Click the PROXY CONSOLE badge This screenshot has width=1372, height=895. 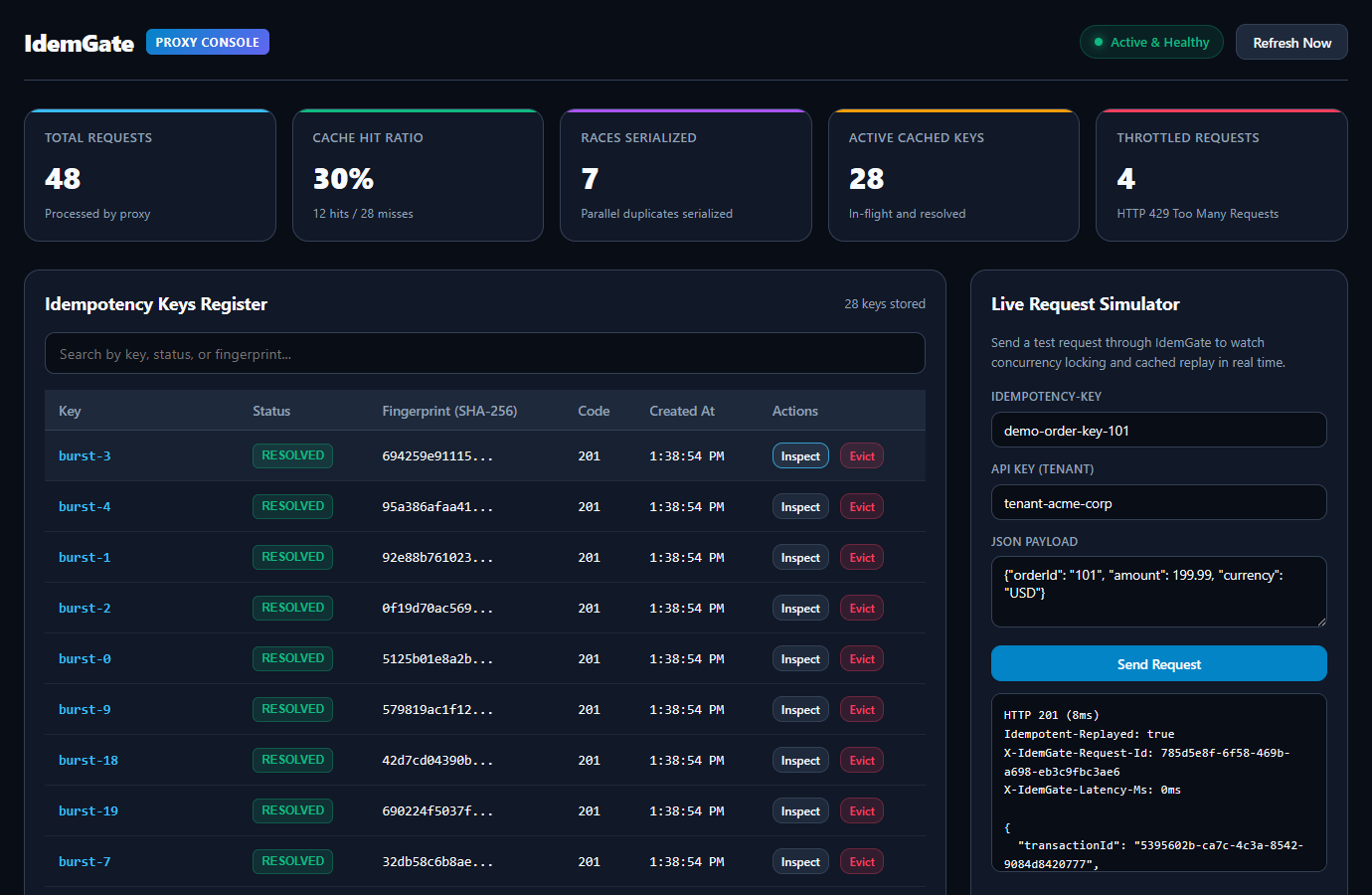coord(208,42)
